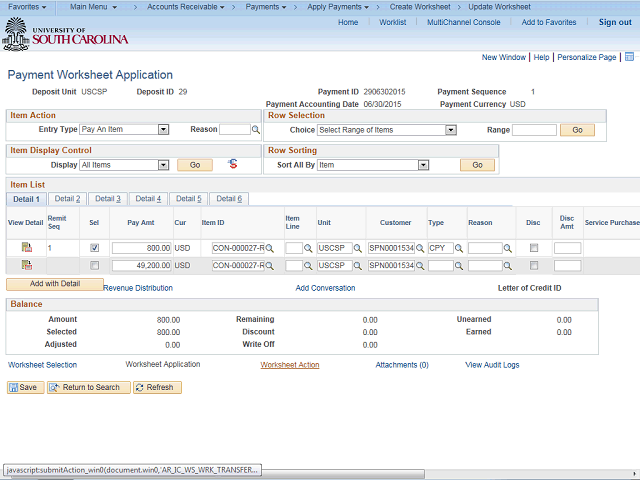The image size is (640, 480).
Task: Click the Range input field in Row Selection
Action: (534, 130)
